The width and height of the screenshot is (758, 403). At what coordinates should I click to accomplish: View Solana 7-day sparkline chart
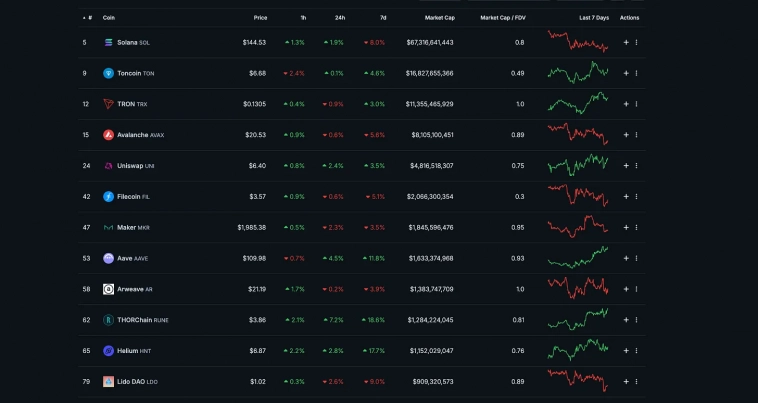[x=578, y=41]
